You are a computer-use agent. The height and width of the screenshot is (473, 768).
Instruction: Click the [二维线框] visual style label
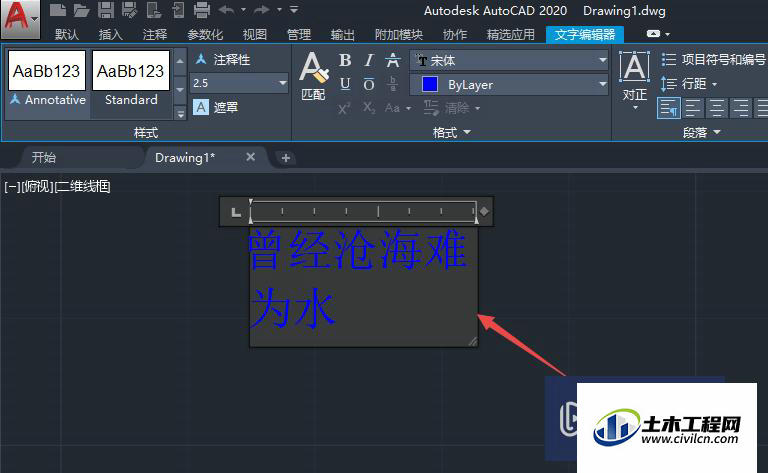pyautogui.click(x=83, y=187)
